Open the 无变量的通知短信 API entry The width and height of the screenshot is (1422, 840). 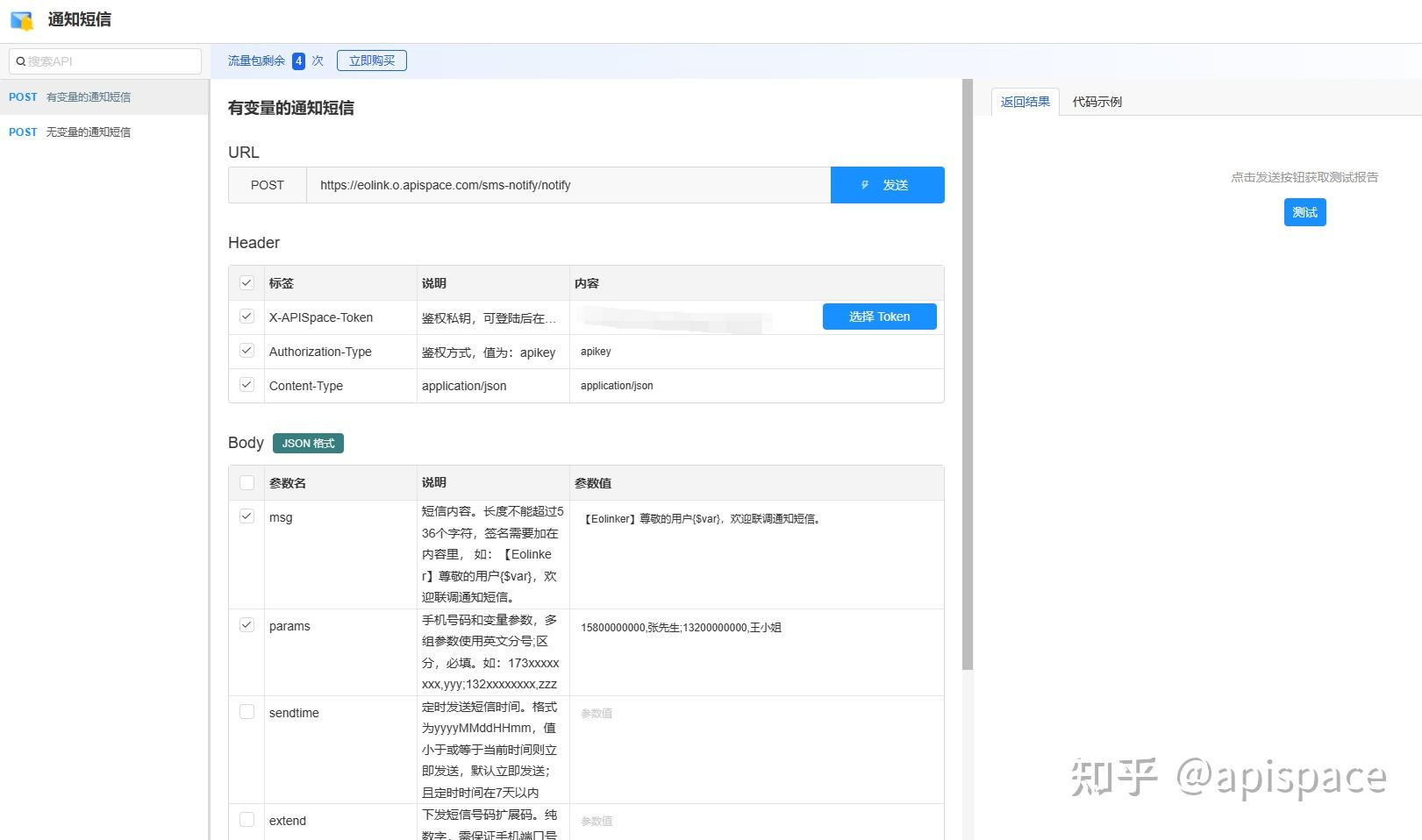tap(104, 132)
